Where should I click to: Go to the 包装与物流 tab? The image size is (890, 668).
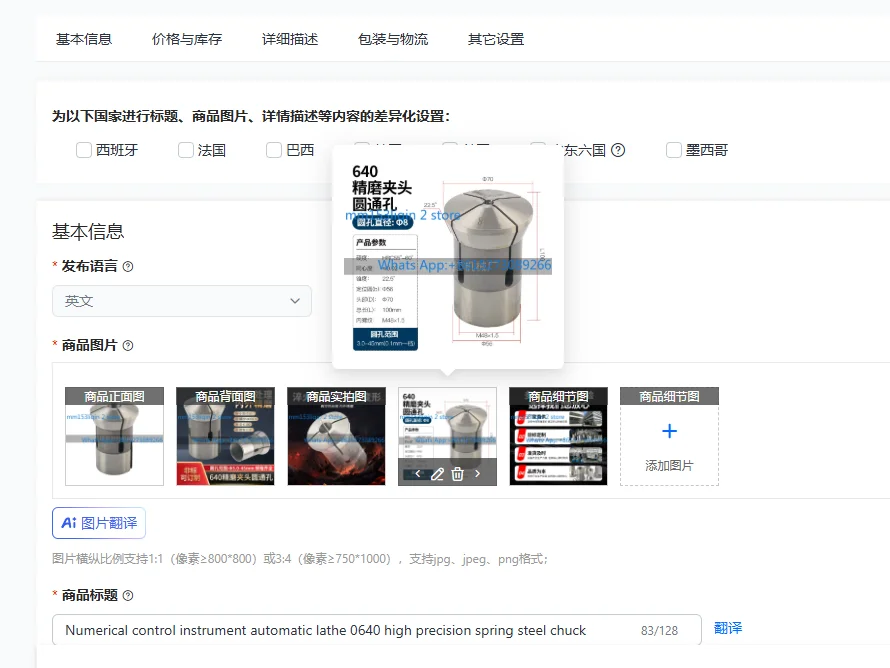pos(393,39)
